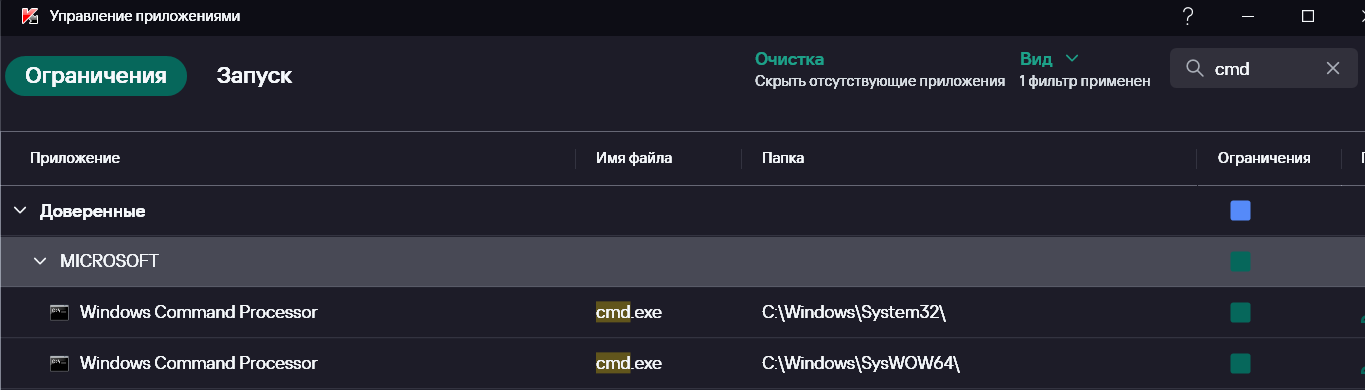The width and height of the screenshot is (1365, 390).
Task: Click the C:\Windows\System32\ folder path
Action: [x=854, y=312]
